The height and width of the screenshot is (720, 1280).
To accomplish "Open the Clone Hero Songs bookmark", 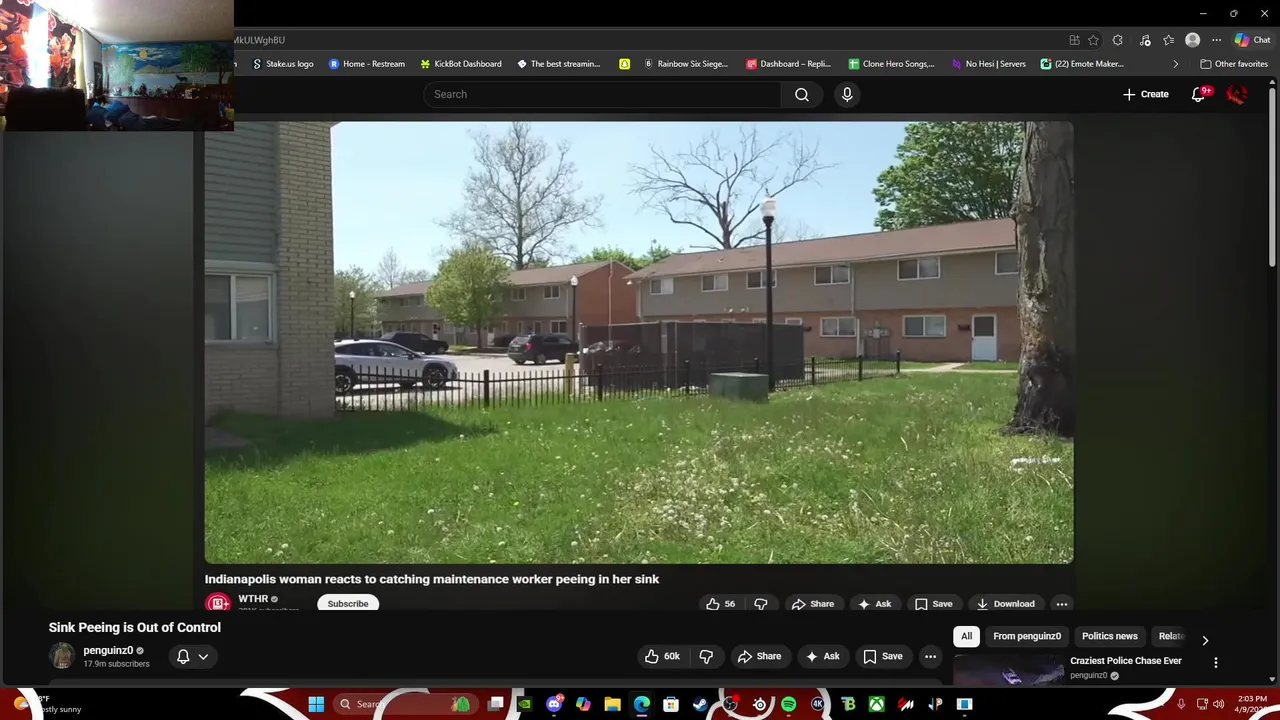I will click(x=891, y=64).
